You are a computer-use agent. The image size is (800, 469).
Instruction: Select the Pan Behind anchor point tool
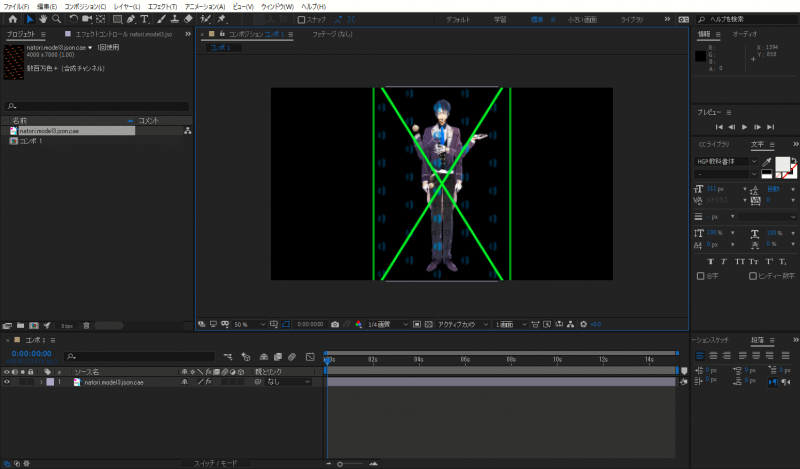[x=101, y=19]
